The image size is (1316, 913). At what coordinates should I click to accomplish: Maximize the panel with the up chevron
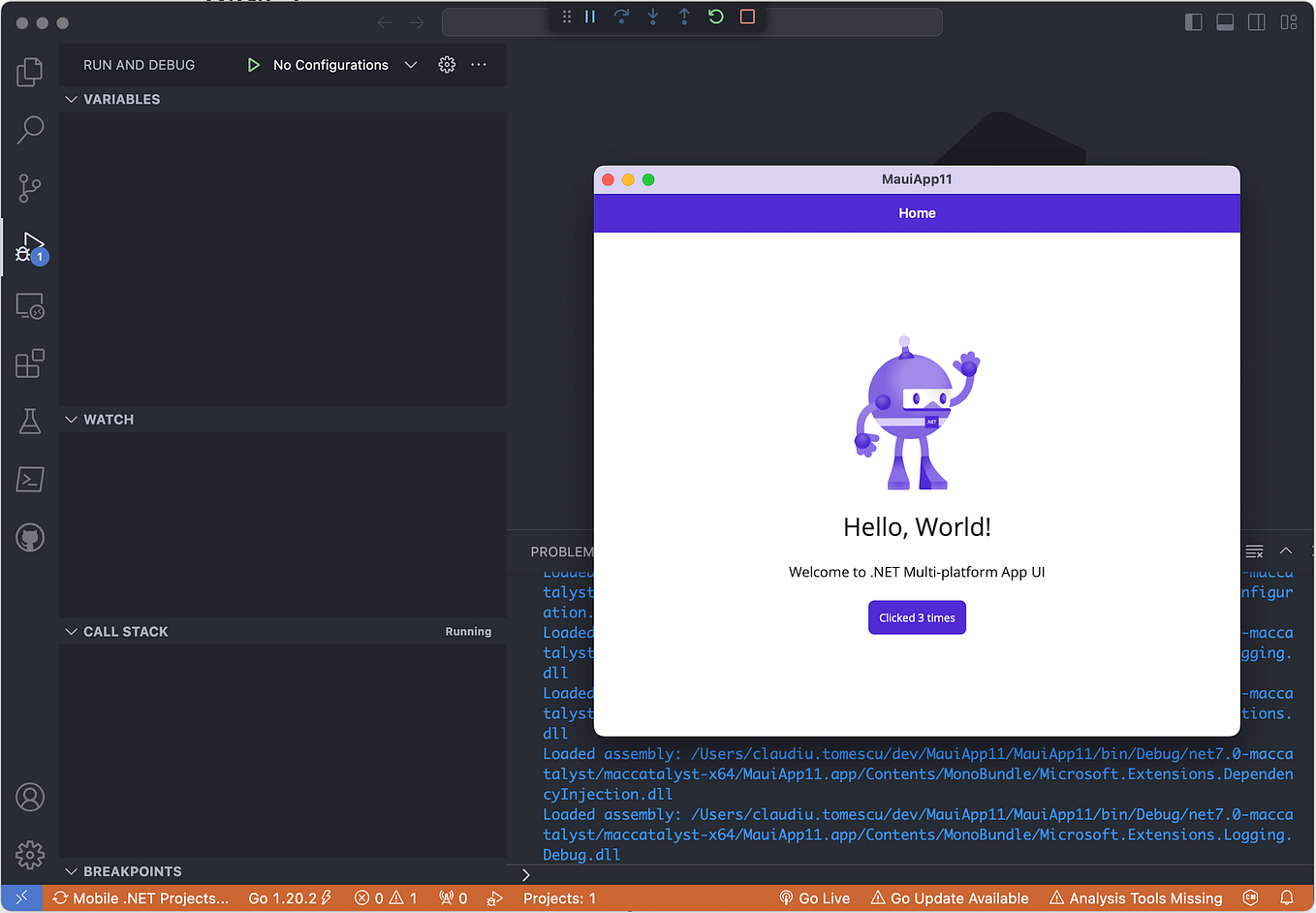[x=1286, y=551]
